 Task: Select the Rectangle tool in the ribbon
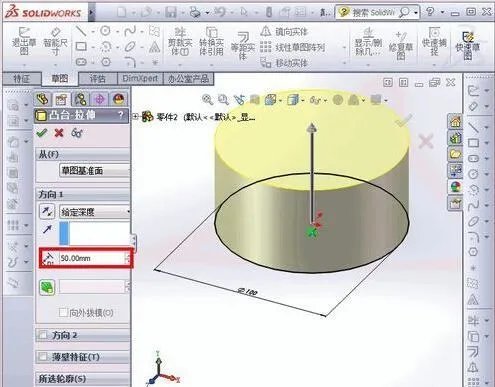pos(81,46)
